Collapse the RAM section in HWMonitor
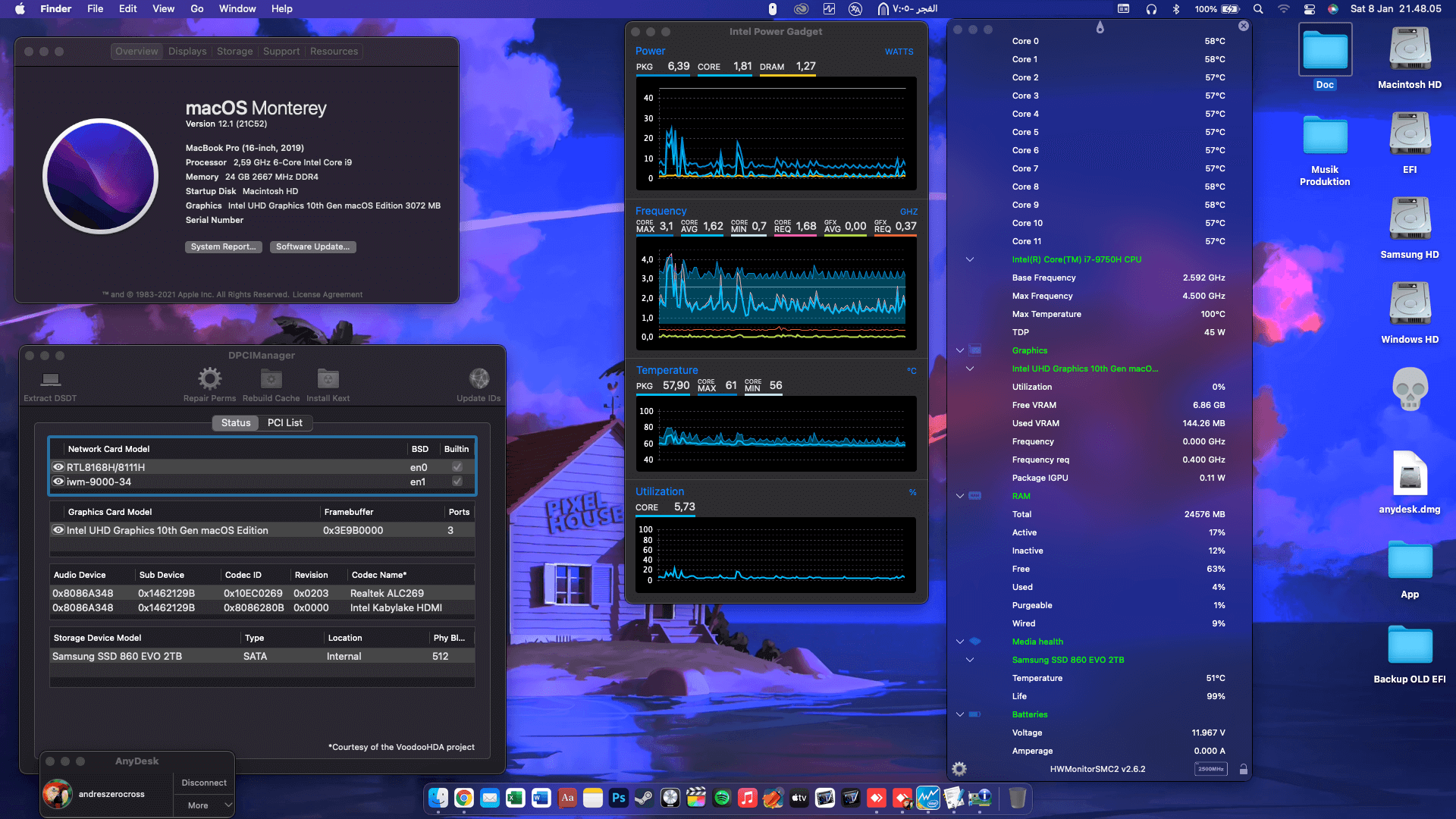This screenshot has width=1456, height=819. point(960,496)
